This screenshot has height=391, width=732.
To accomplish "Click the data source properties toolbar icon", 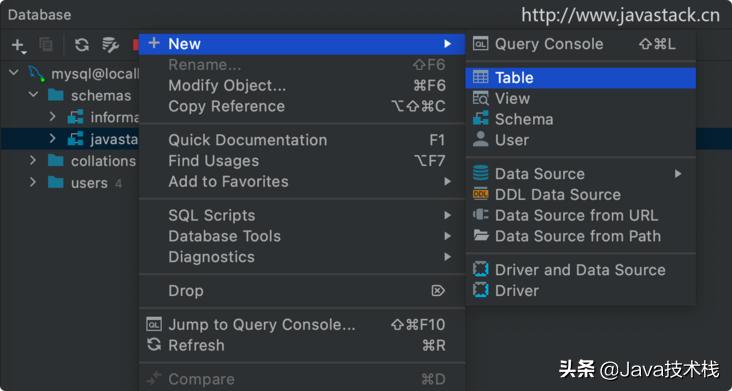I will coord(111,45).
